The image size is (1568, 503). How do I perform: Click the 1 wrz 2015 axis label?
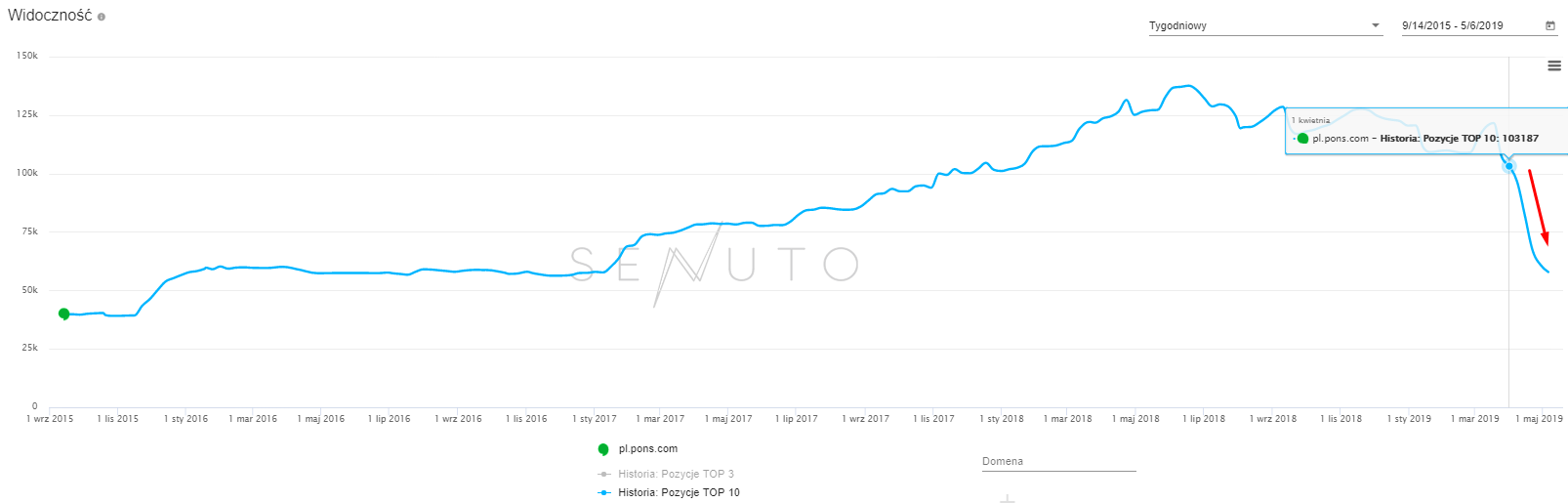[x=50, y=419]
